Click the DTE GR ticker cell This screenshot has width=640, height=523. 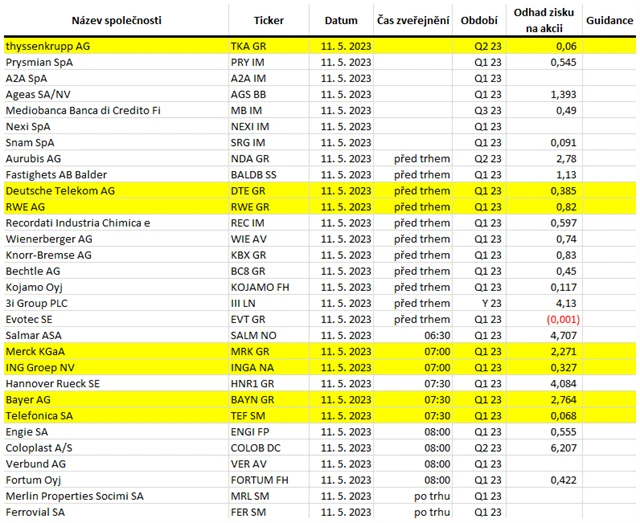[269, 191]
